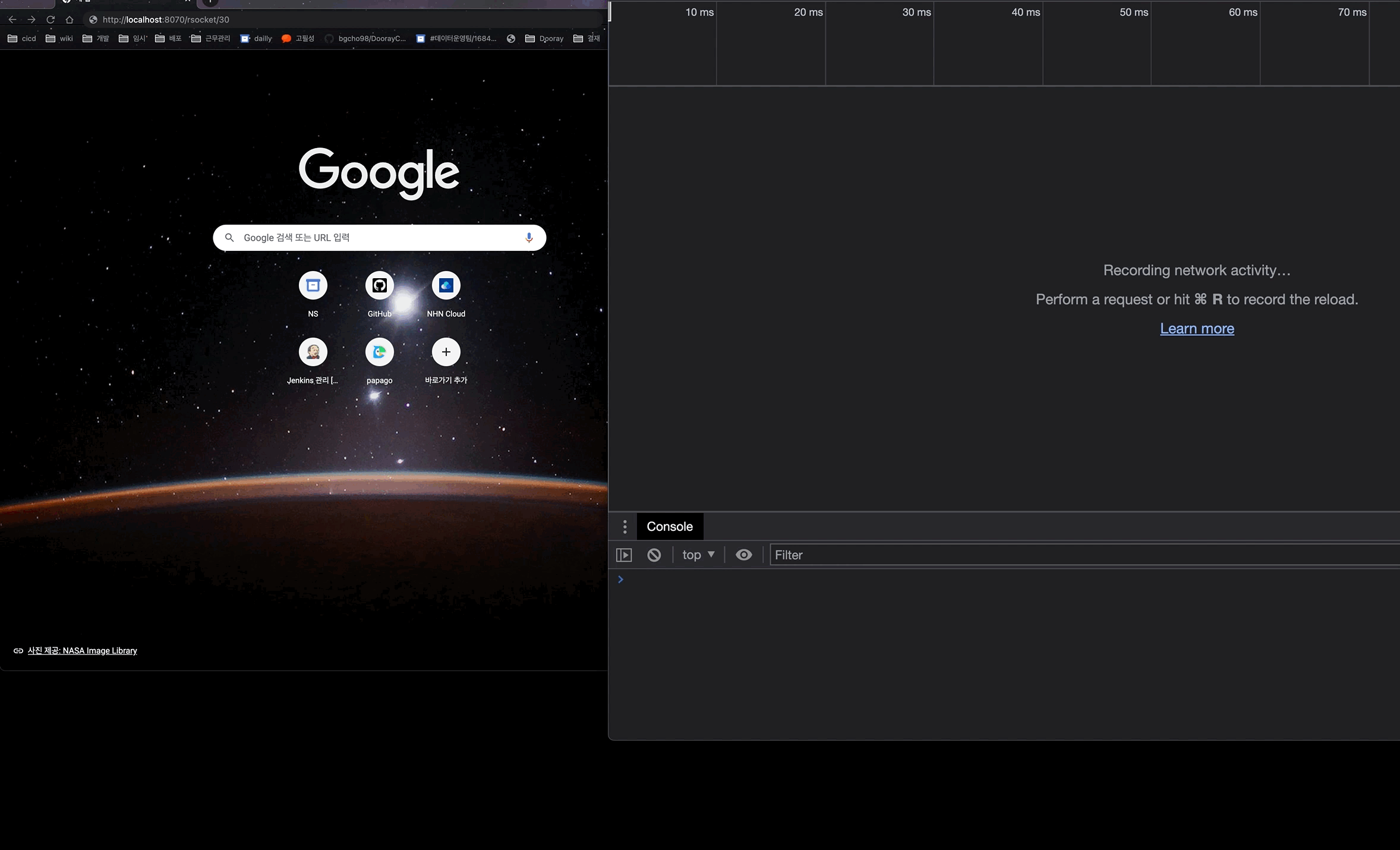Image resolution: width=1400 pixels, height=850 pixels.
Task: Go to the browser home page icon
Action: (70, 20)
